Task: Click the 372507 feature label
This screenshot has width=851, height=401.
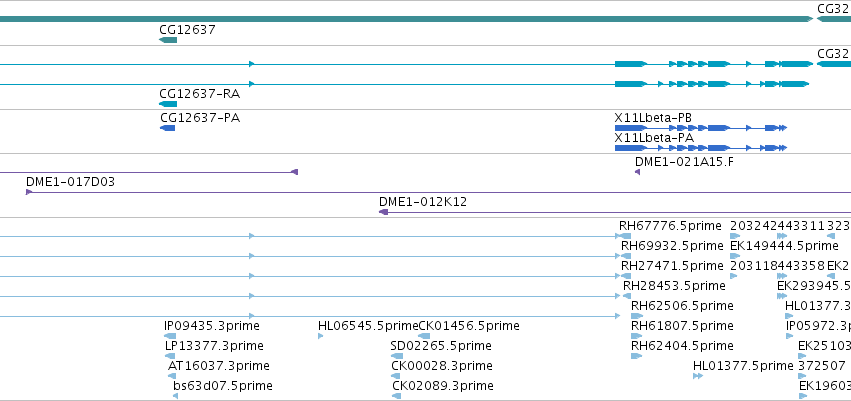Action: pyautogui.click(x=822, y=366)
